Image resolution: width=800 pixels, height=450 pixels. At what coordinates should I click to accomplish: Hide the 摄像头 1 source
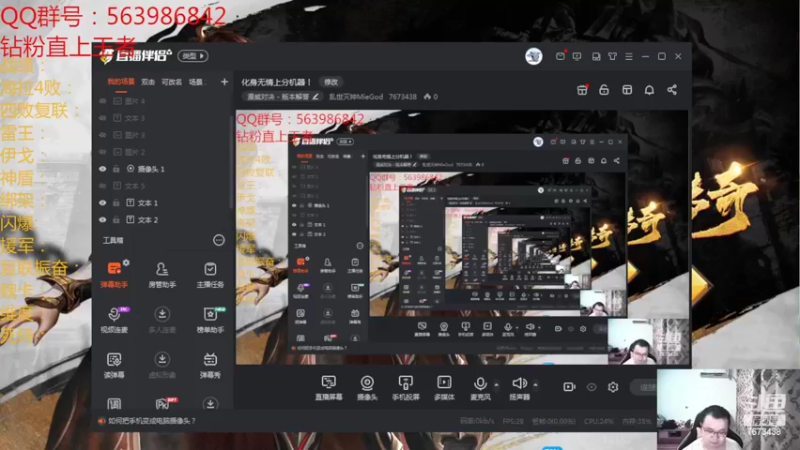(x=103, y=169)
